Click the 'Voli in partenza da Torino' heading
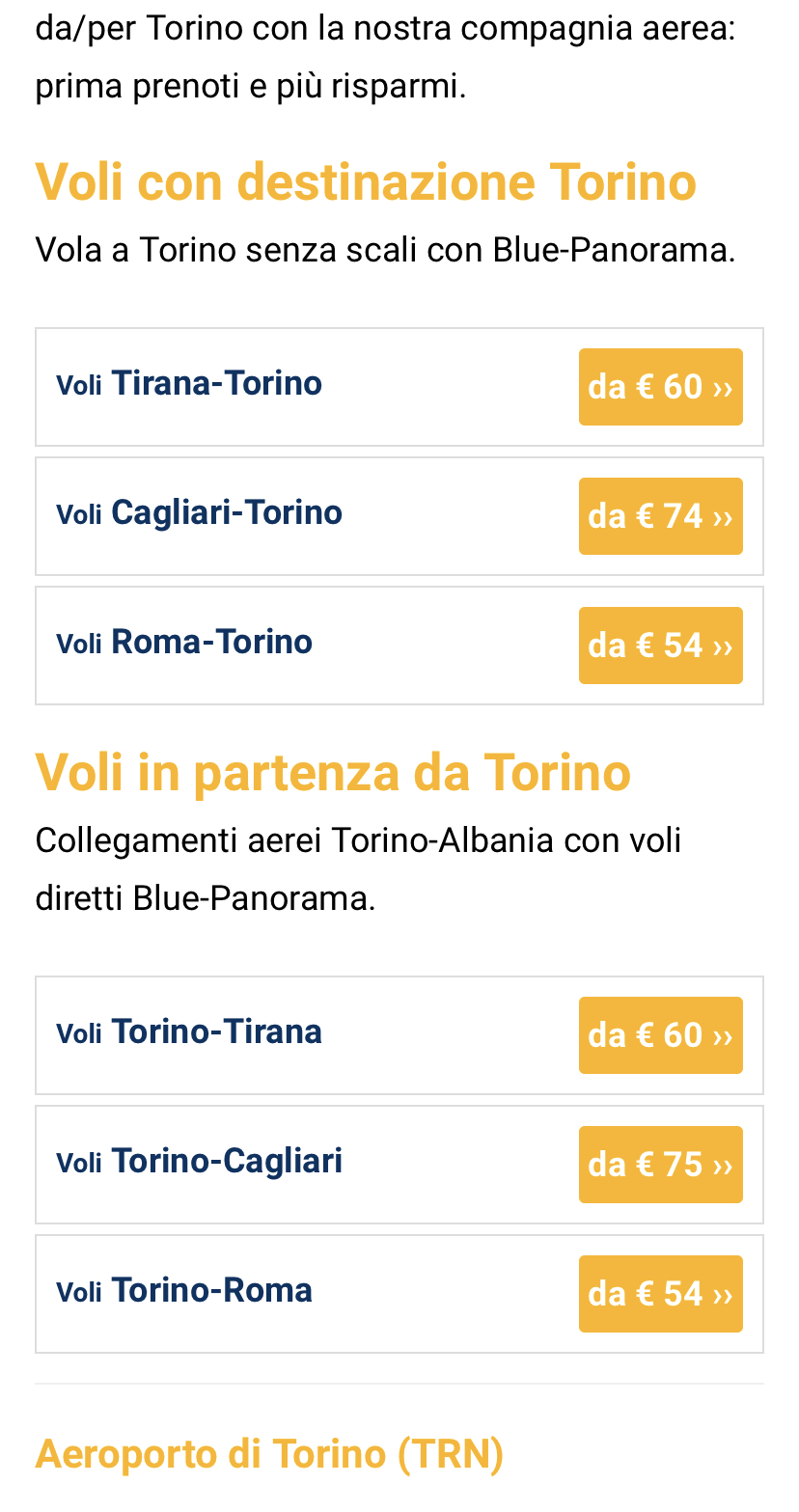 (x=333, y=772)
